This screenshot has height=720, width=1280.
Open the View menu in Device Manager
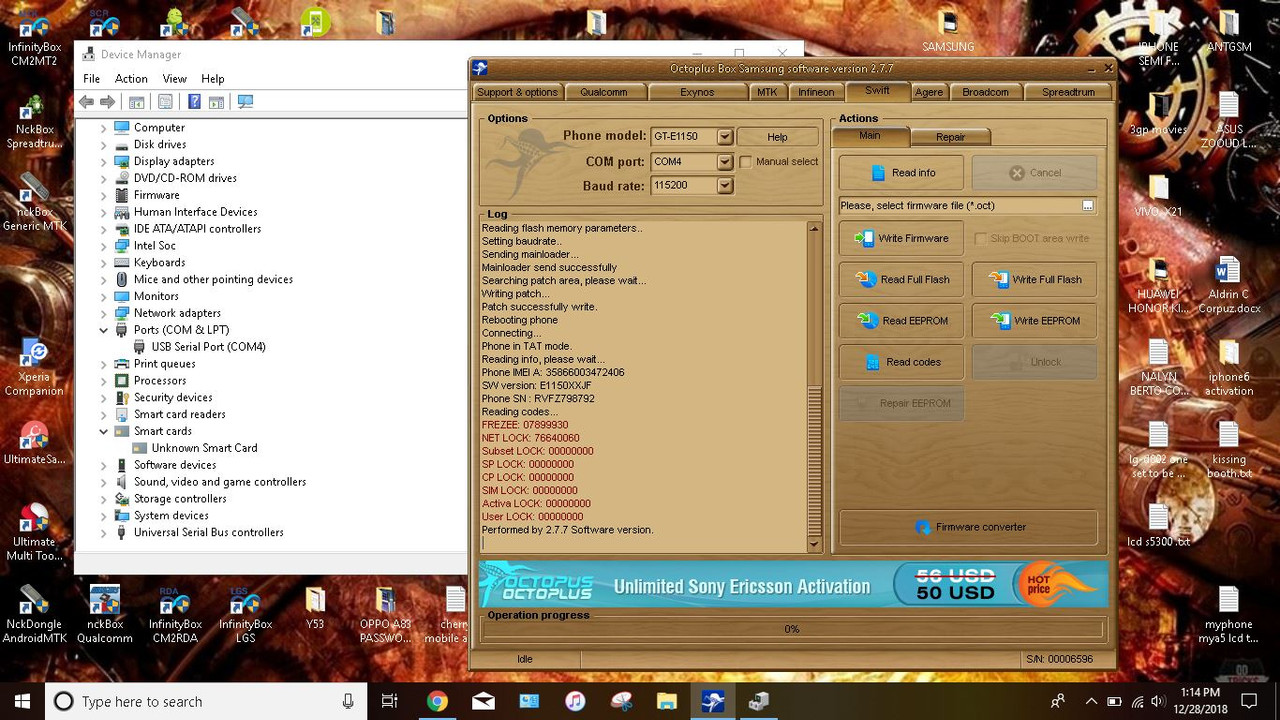tap(174, 78)
